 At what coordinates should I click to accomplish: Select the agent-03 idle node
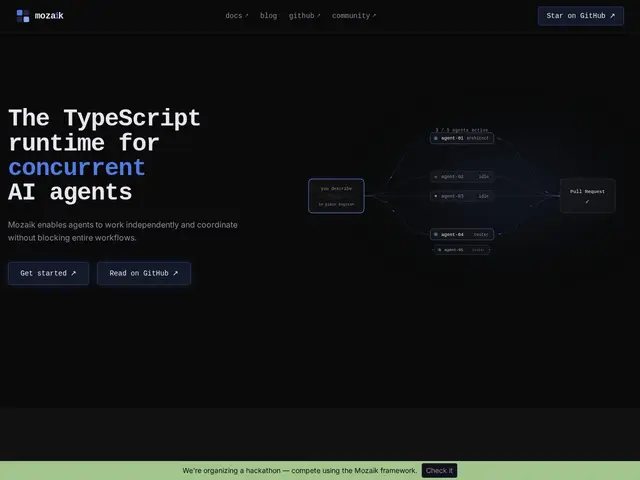pos(462,196)
